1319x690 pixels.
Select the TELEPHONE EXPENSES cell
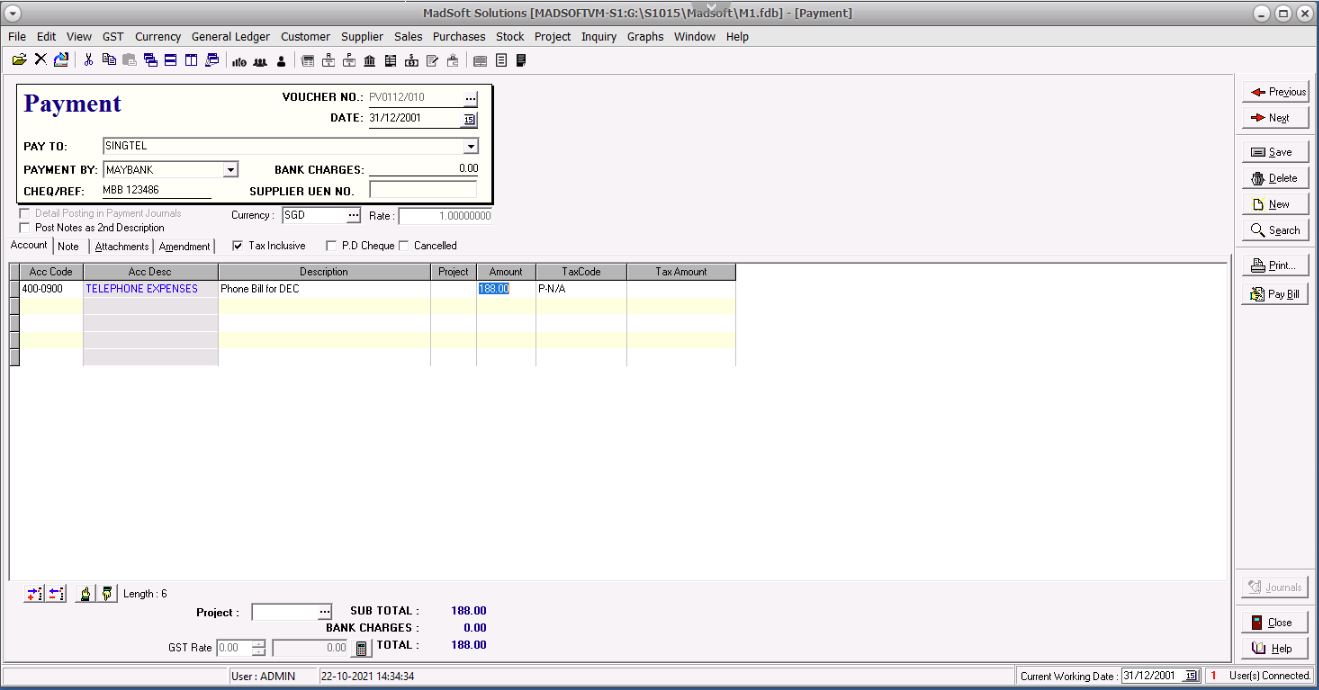tap(151, 288)
